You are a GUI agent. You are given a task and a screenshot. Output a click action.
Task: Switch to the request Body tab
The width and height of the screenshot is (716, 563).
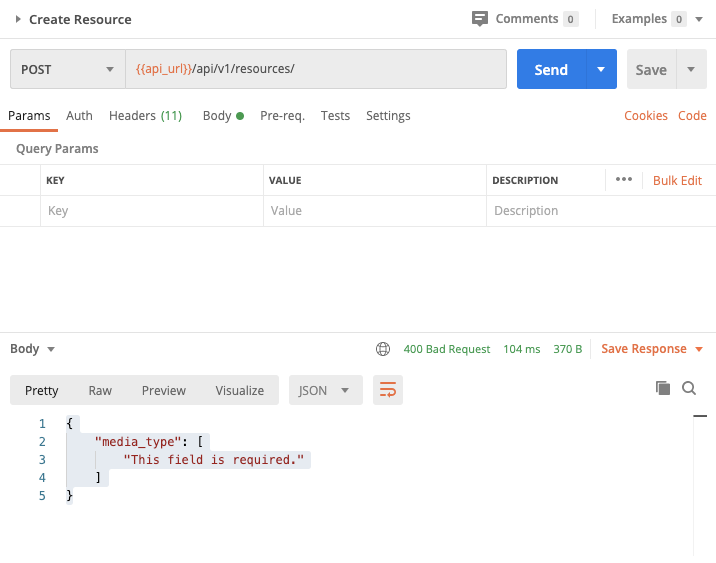click(223, 116)
